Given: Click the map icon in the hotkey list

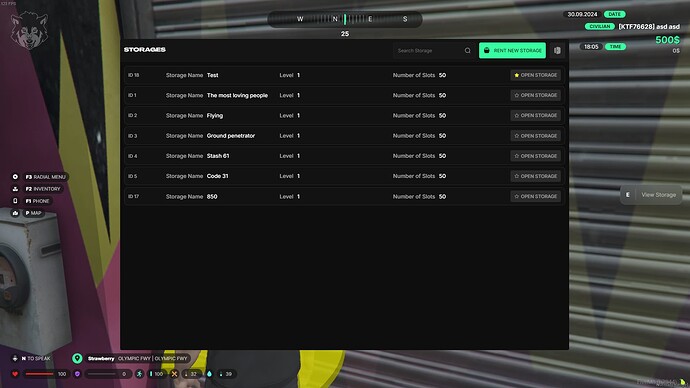Looking at the screenshot, I should tap(15, 213).
